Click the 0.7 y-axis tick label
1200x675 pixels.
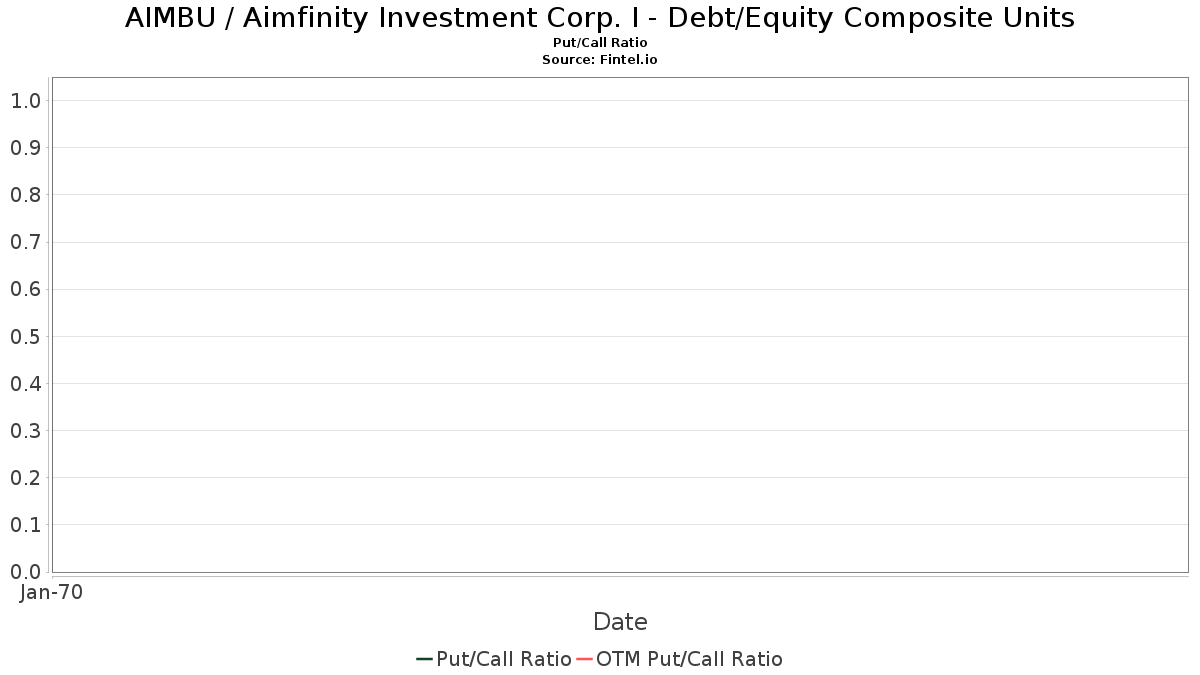[x=26, y=242]
